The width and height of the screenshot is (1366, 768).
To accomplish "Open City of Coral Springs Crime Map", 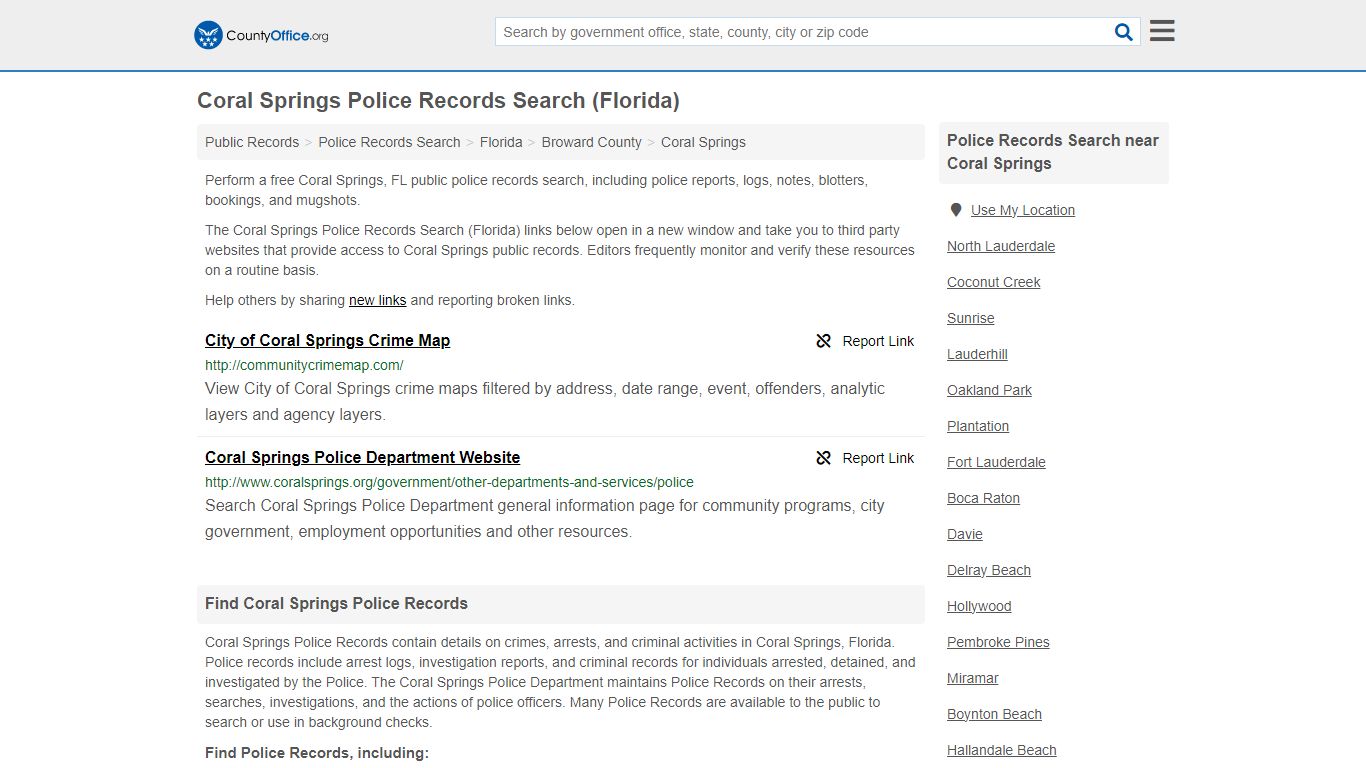I will point(327,340).
